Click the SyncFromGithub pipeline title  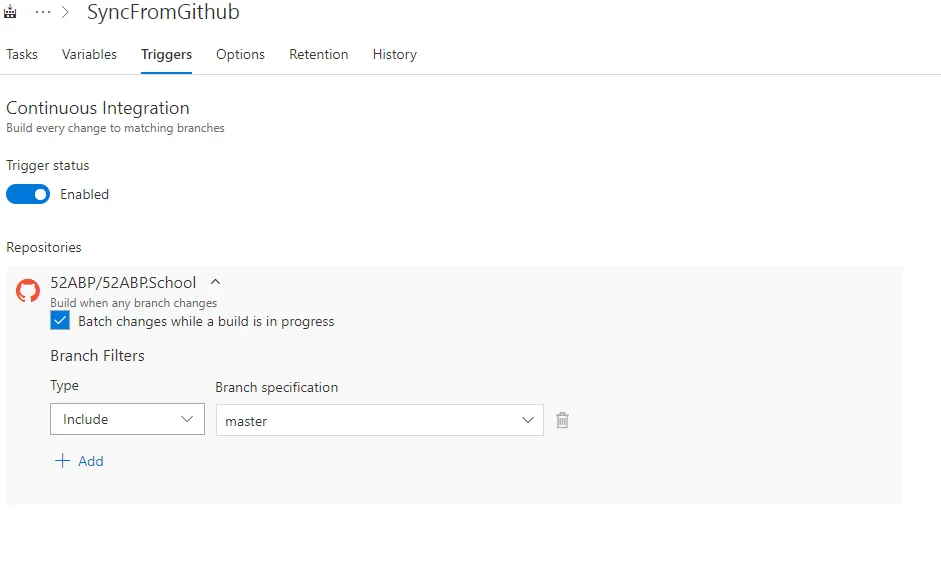163,12
